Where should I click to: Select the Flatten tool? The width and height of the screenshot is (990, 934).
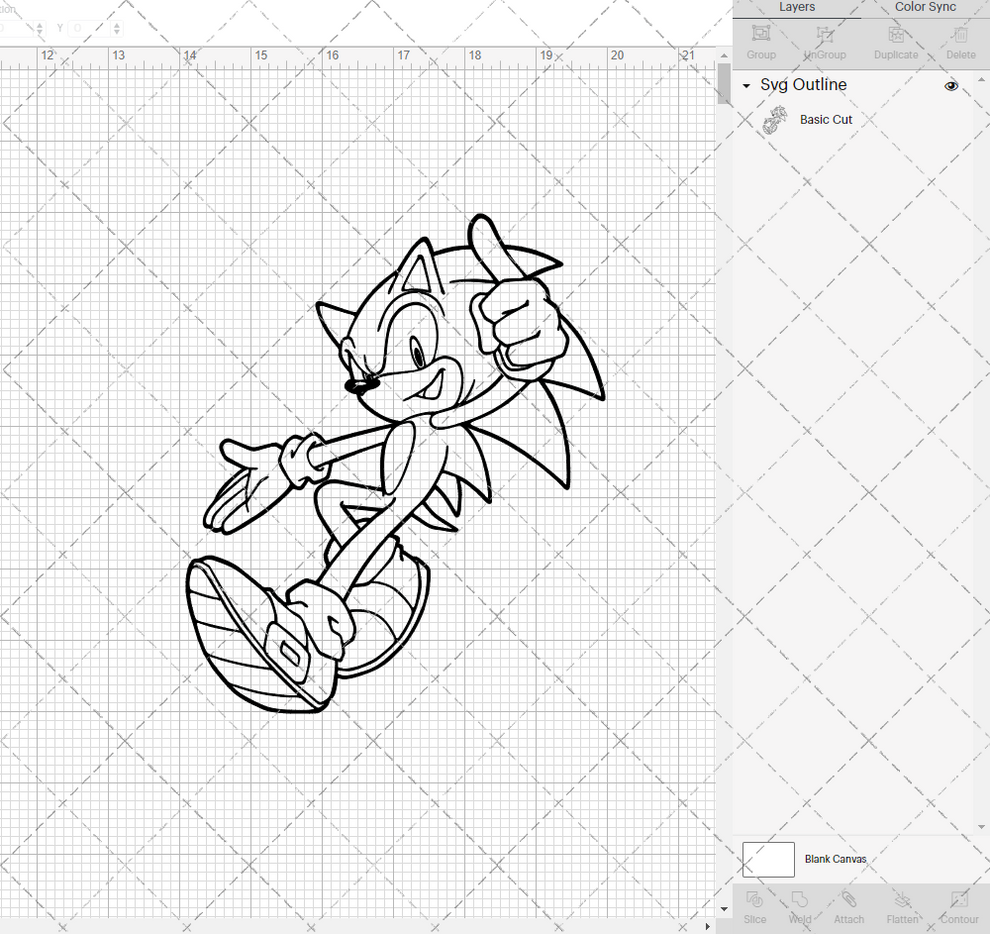(902, 906)
